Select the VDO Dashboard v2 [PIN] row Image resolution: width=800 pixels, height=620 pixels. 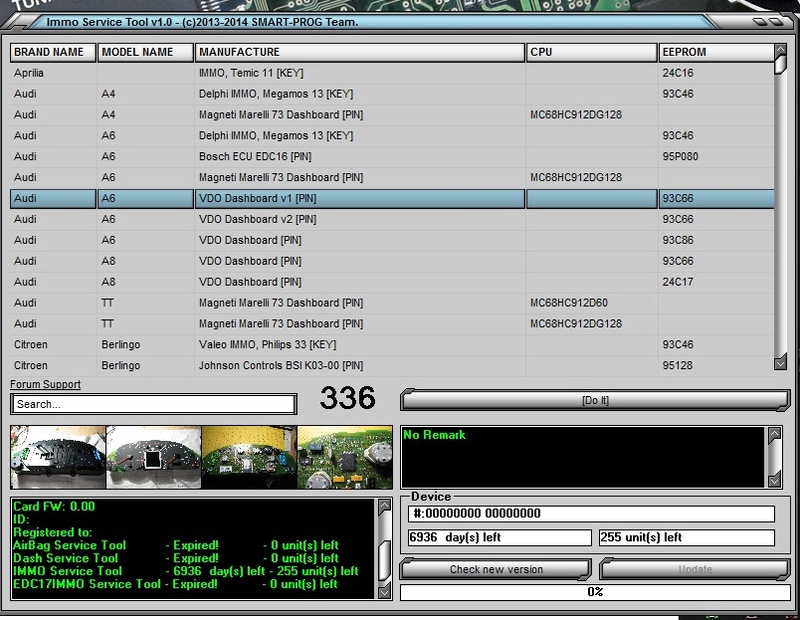(392, 219)
